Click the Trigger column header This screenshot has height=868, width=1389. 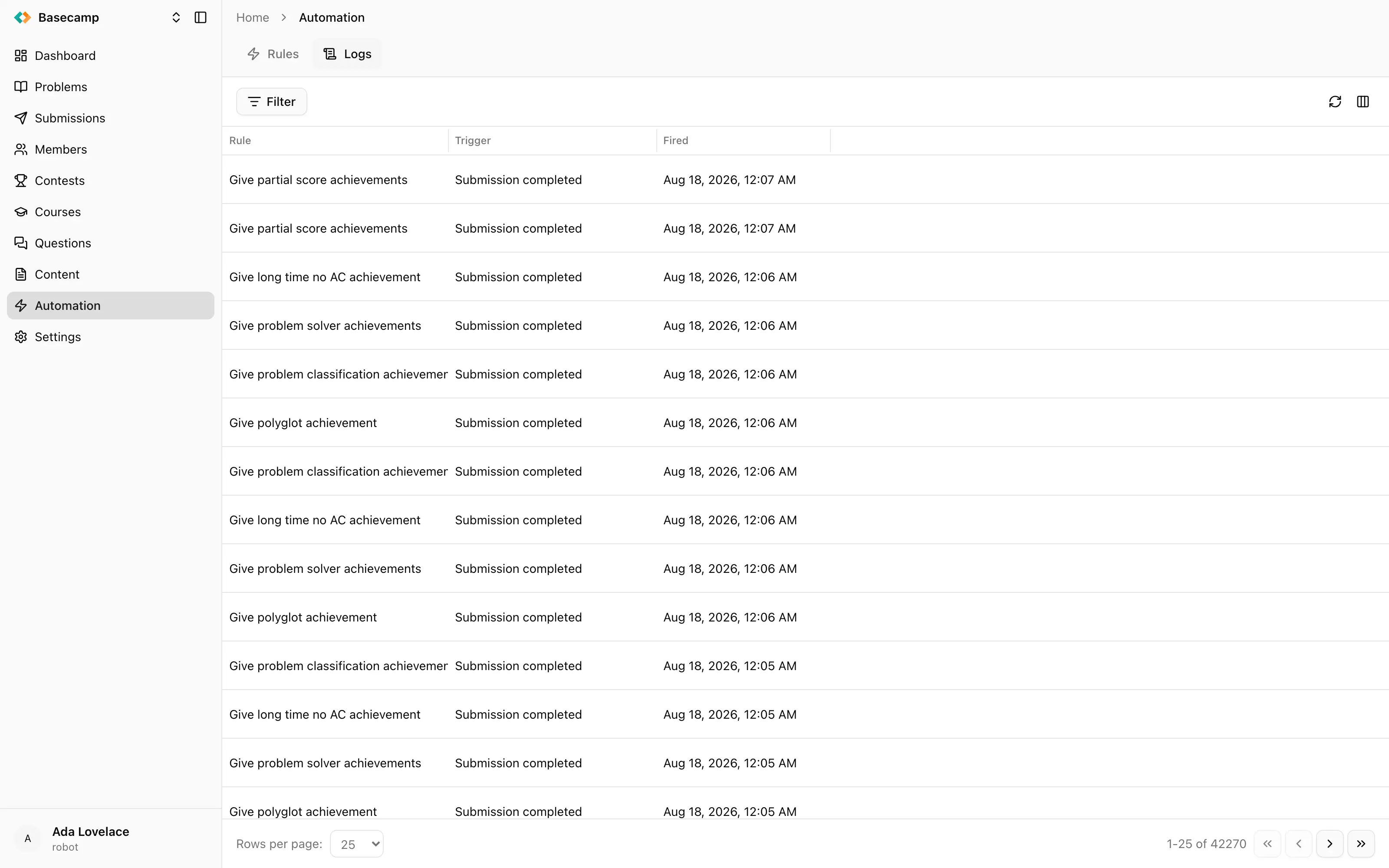coord(552,141)
